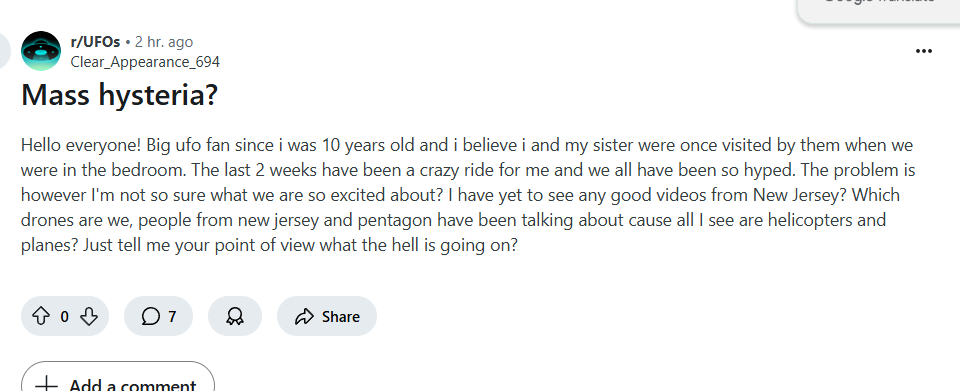Open the r/UFOs subreddit avatar
Screen dimensions: 960x391
click(41, 51)
